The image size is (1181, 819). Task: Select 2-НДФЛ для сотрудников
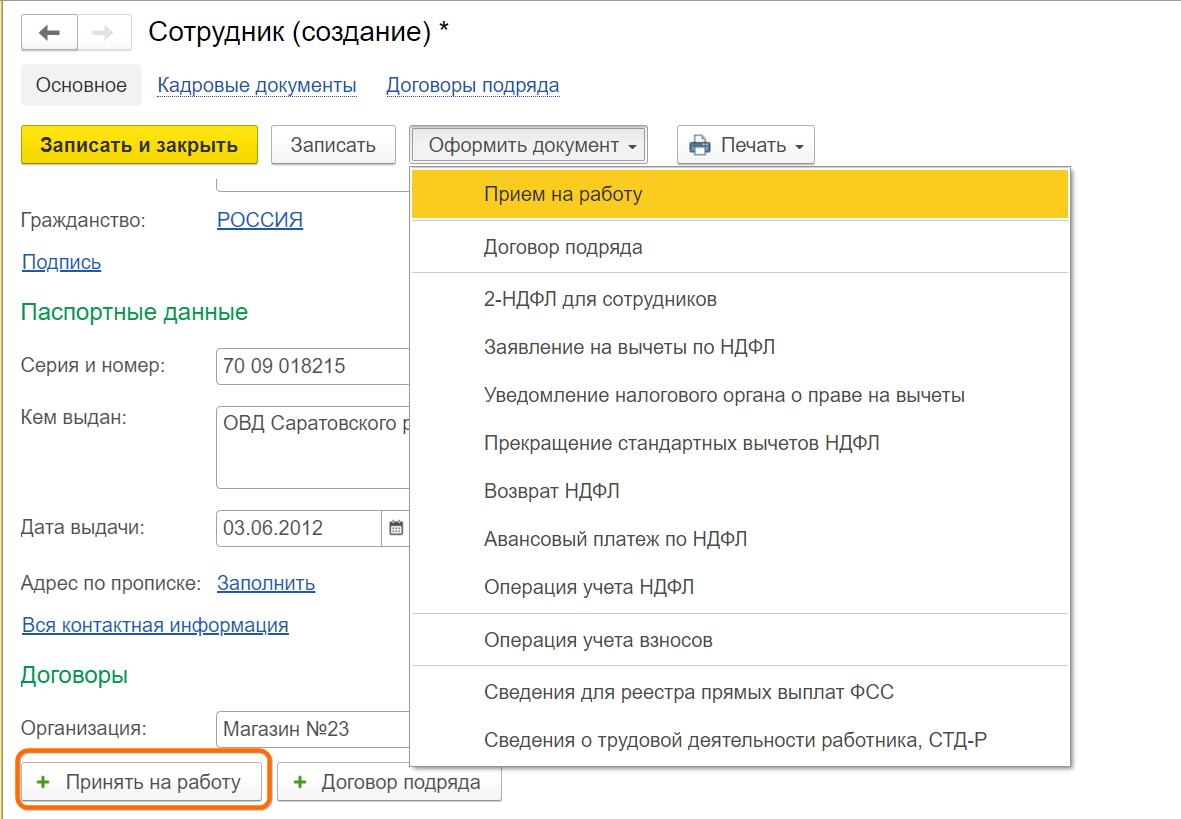(x=740, y=299)
